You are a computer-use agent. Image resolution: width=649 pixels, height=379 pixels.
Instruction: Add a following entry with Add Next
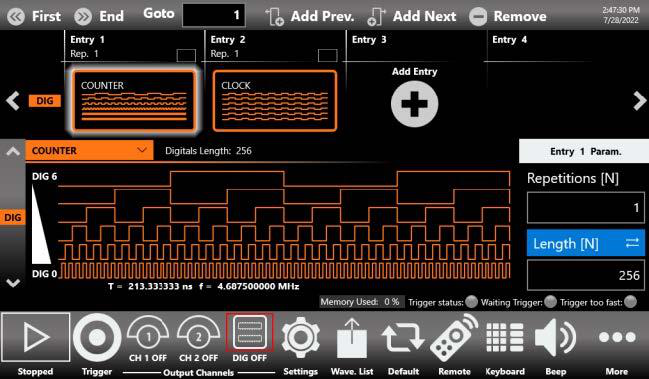[412, 17]
